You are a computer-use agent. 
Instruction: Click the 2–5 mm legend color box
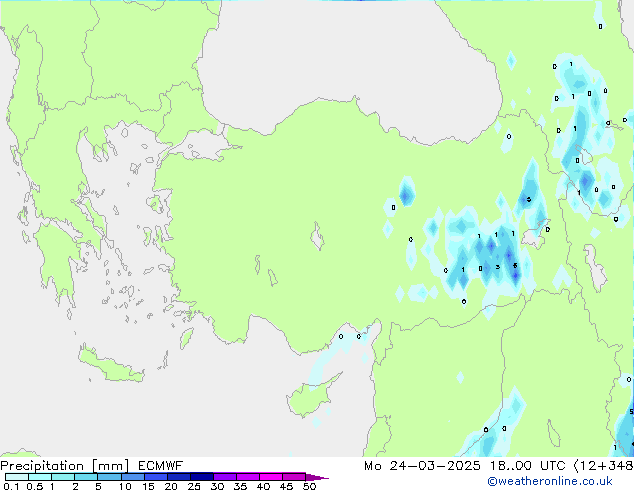pos(86,477)
